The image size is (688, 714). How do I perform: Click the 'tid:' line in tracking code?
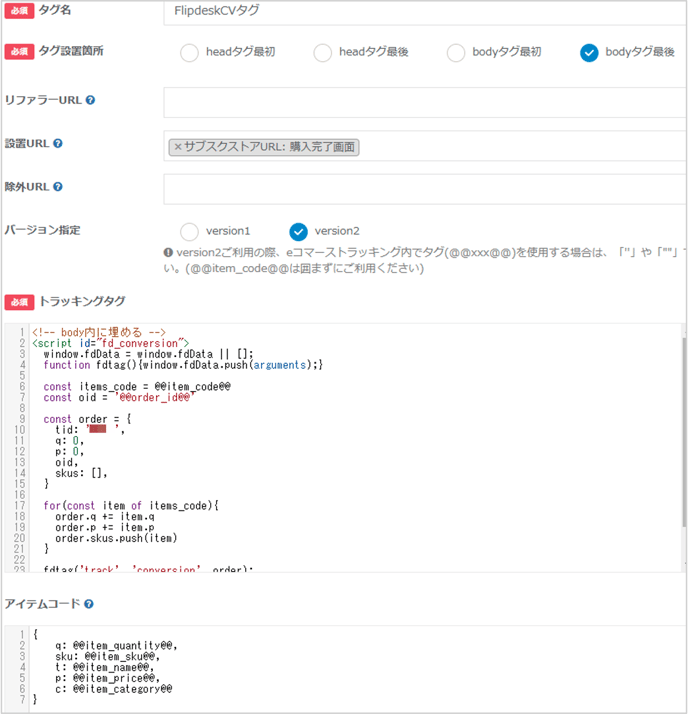point(89,430)
